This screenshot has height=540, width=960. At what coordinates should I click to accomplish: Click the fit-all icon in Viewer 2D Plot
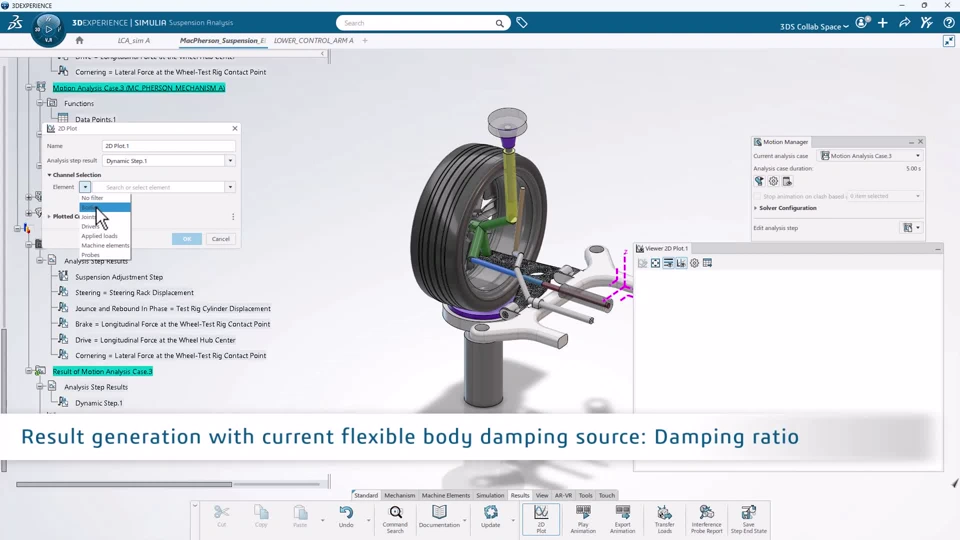(655, 263)
